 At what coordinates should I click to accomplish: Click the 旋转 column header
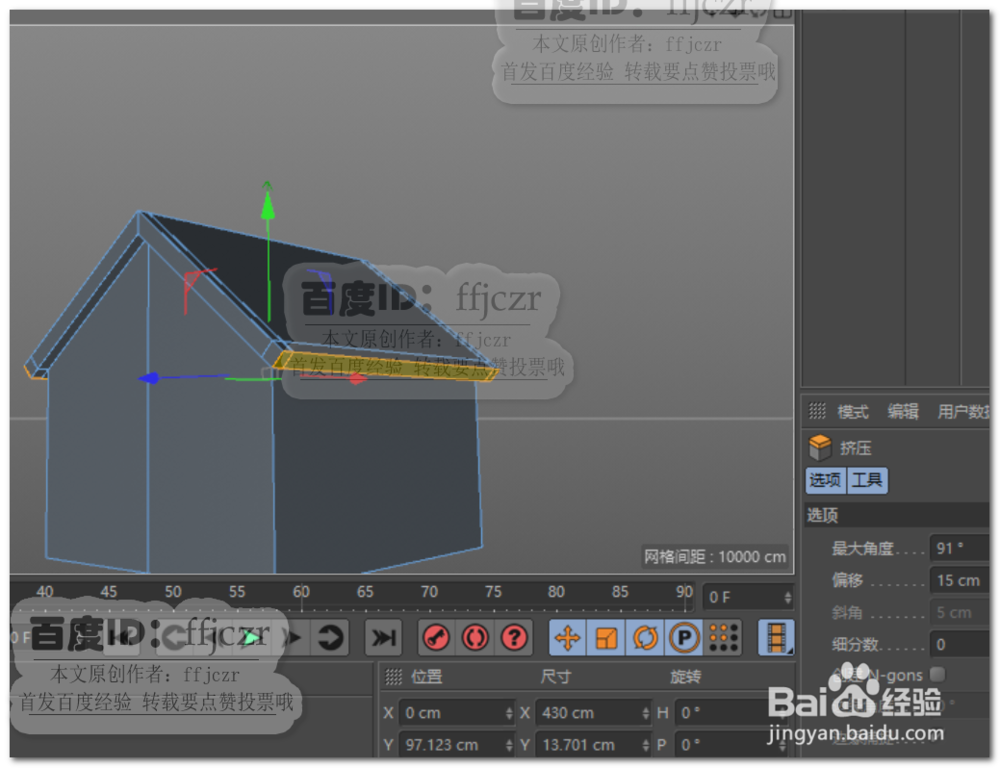[686, 677]
